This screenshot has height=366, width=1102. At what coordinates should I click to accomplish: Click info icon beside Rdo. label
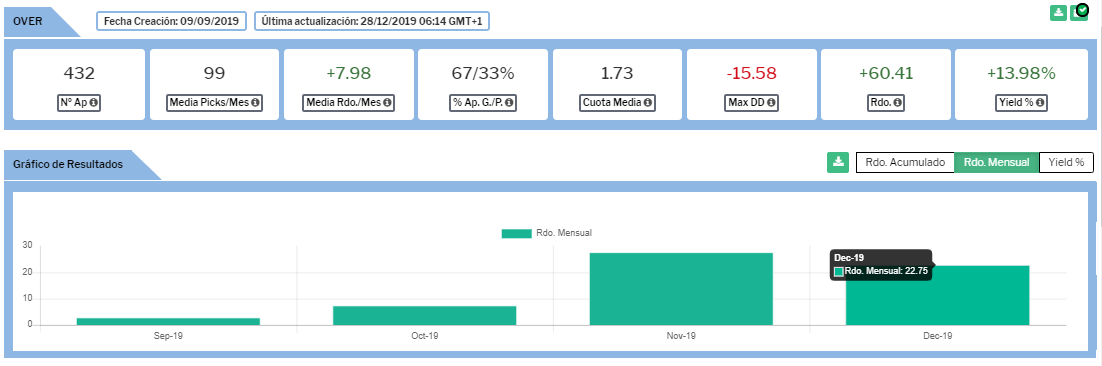(x=896, y=103)
